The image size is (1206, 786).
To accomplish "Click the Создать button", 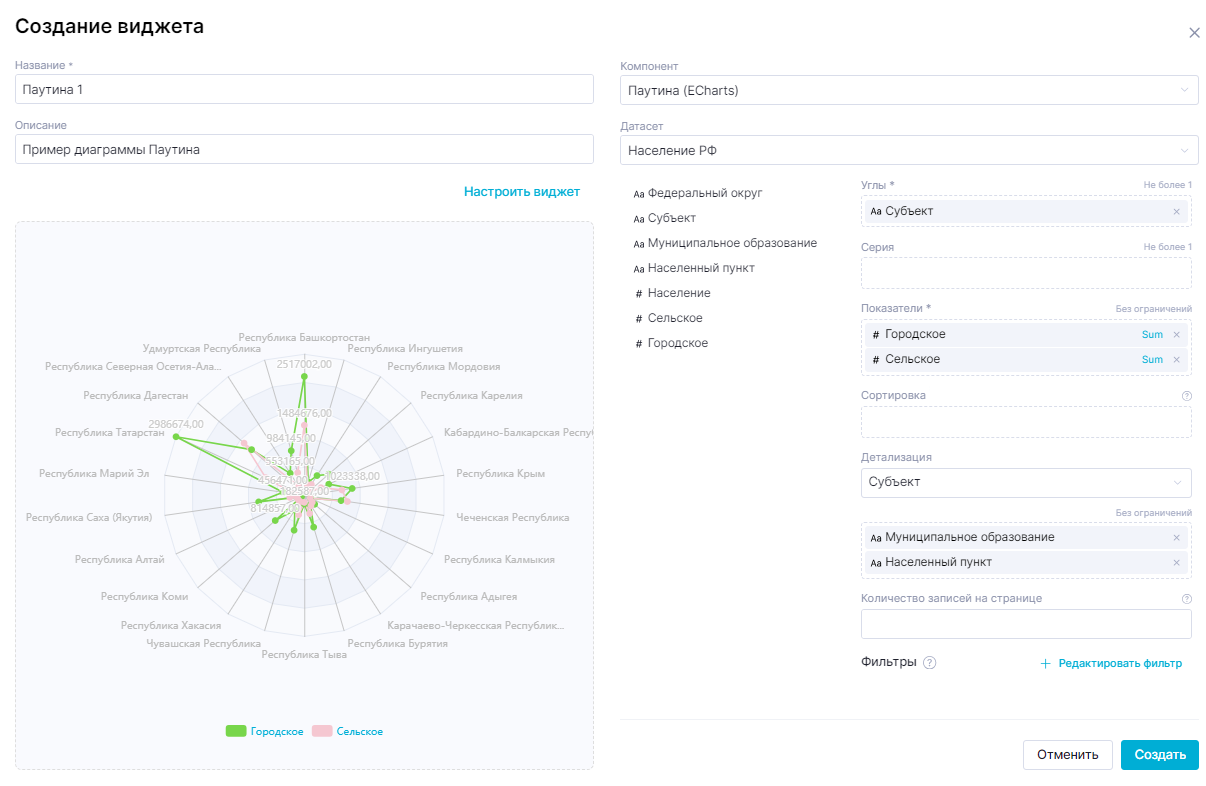I will pyautogui.click(x=1160, y=755).
